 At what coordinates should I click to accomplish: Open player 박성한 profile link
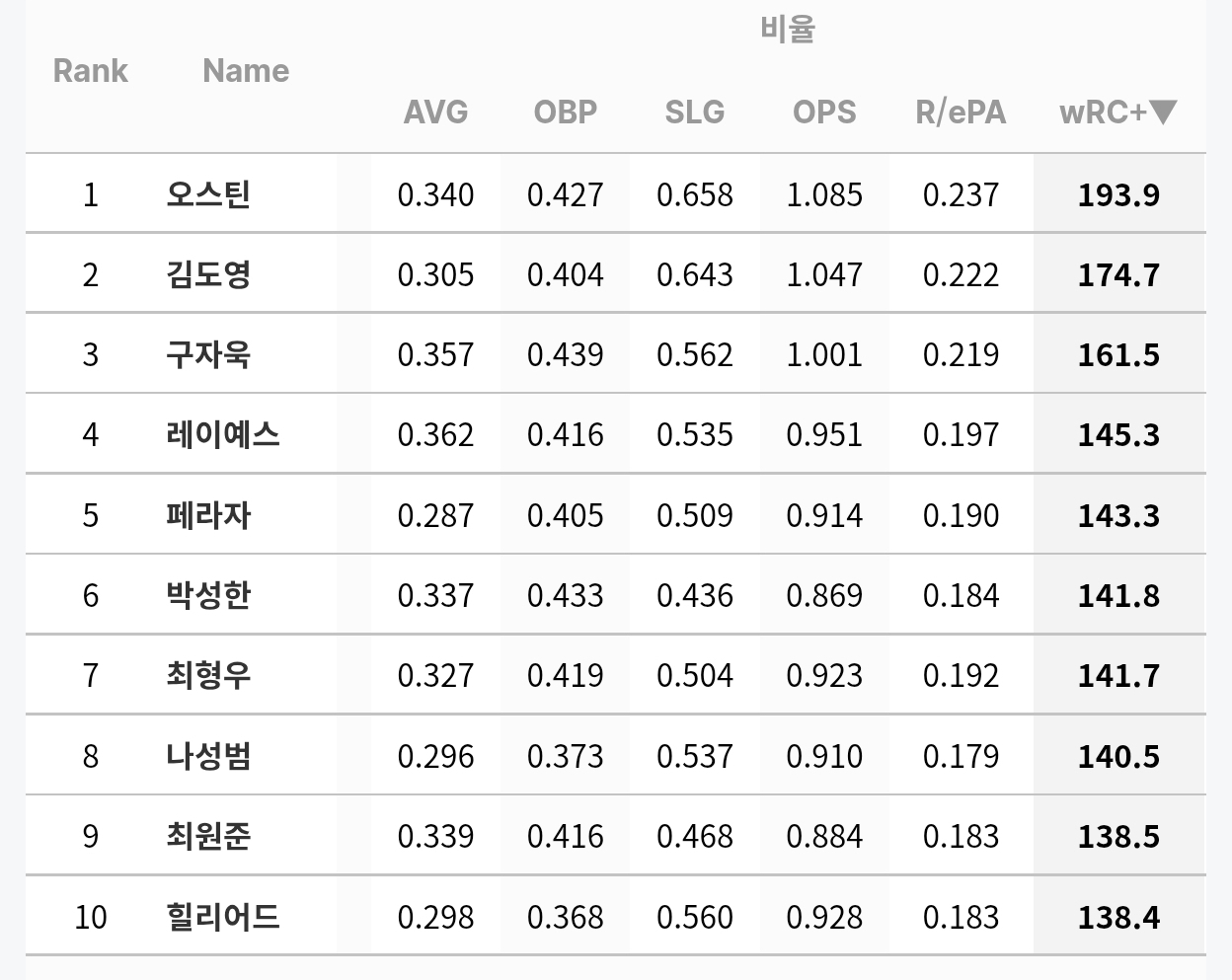click(208, 594)
